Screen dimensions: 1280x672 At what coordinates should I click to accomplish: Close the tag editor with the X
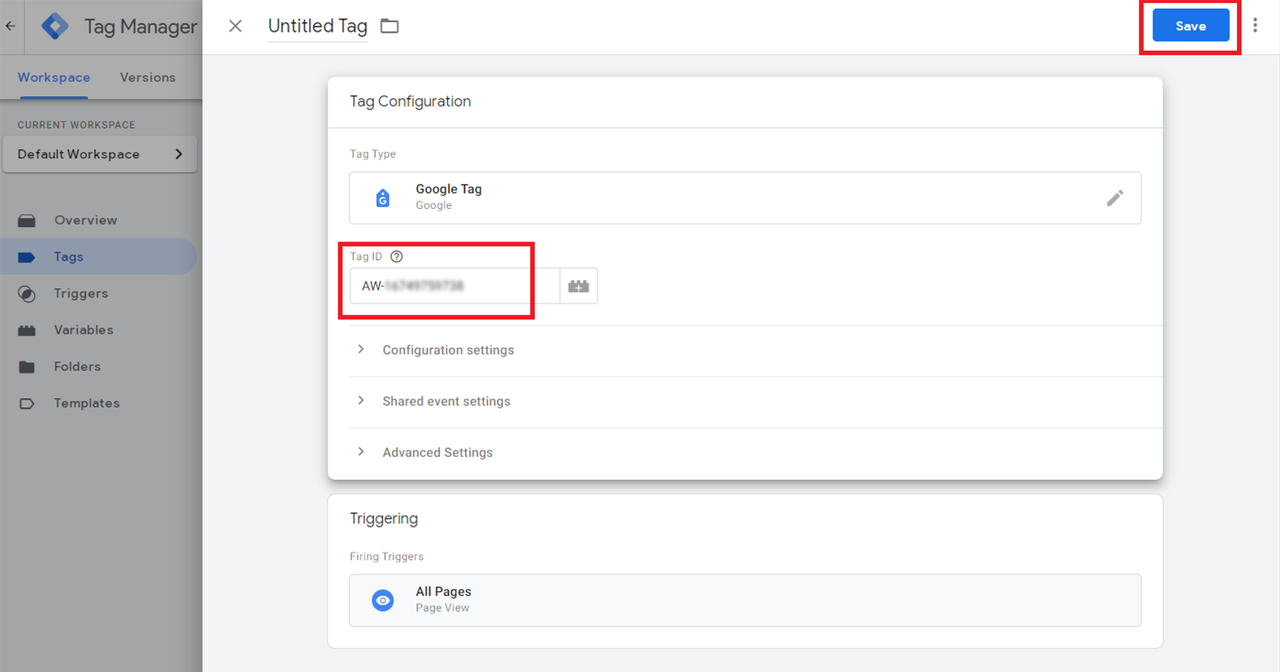[235, 26]
